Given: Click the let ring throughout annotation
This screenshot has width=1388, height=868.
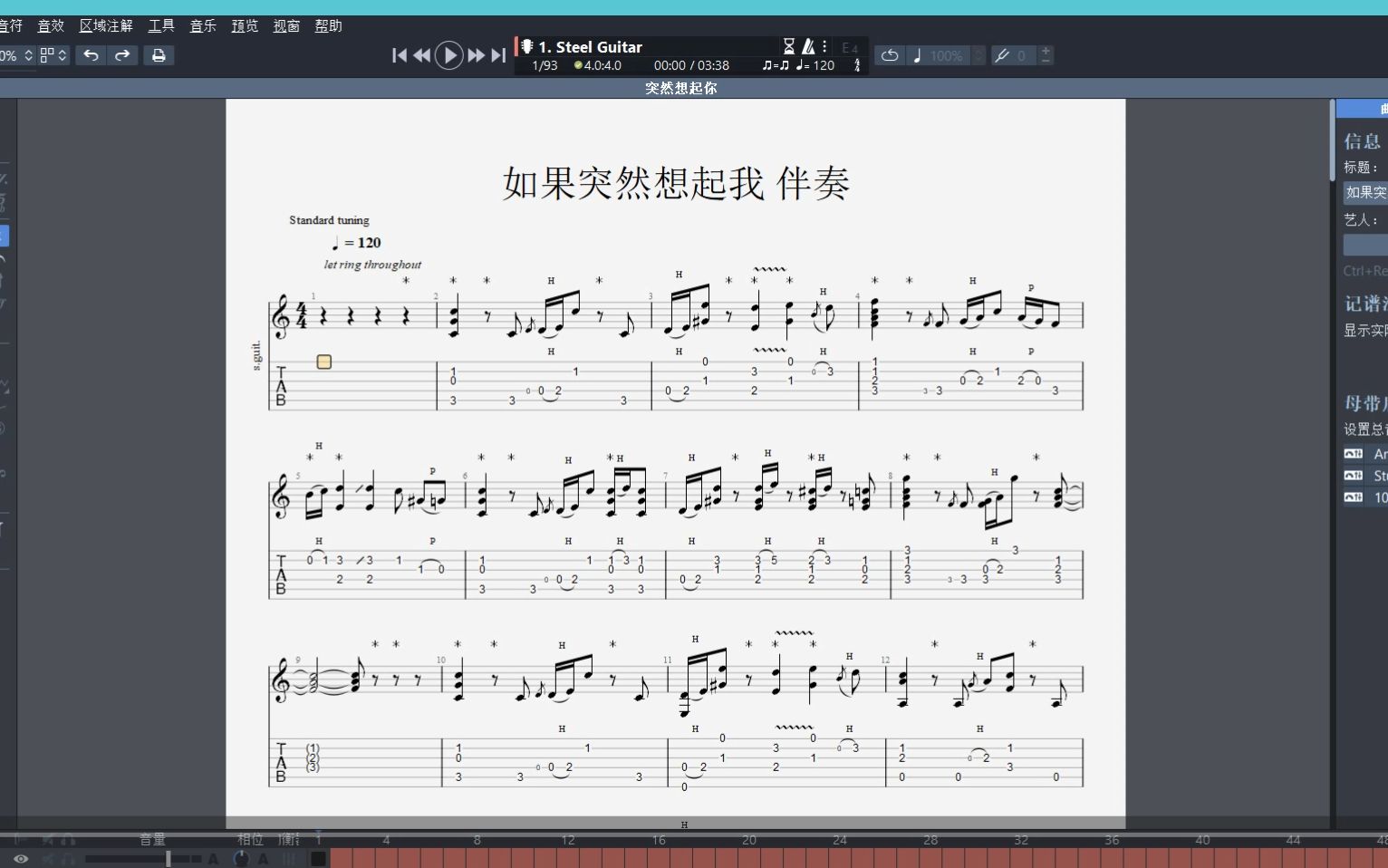Looking at the screenshot, I should (x=372, y=265).
